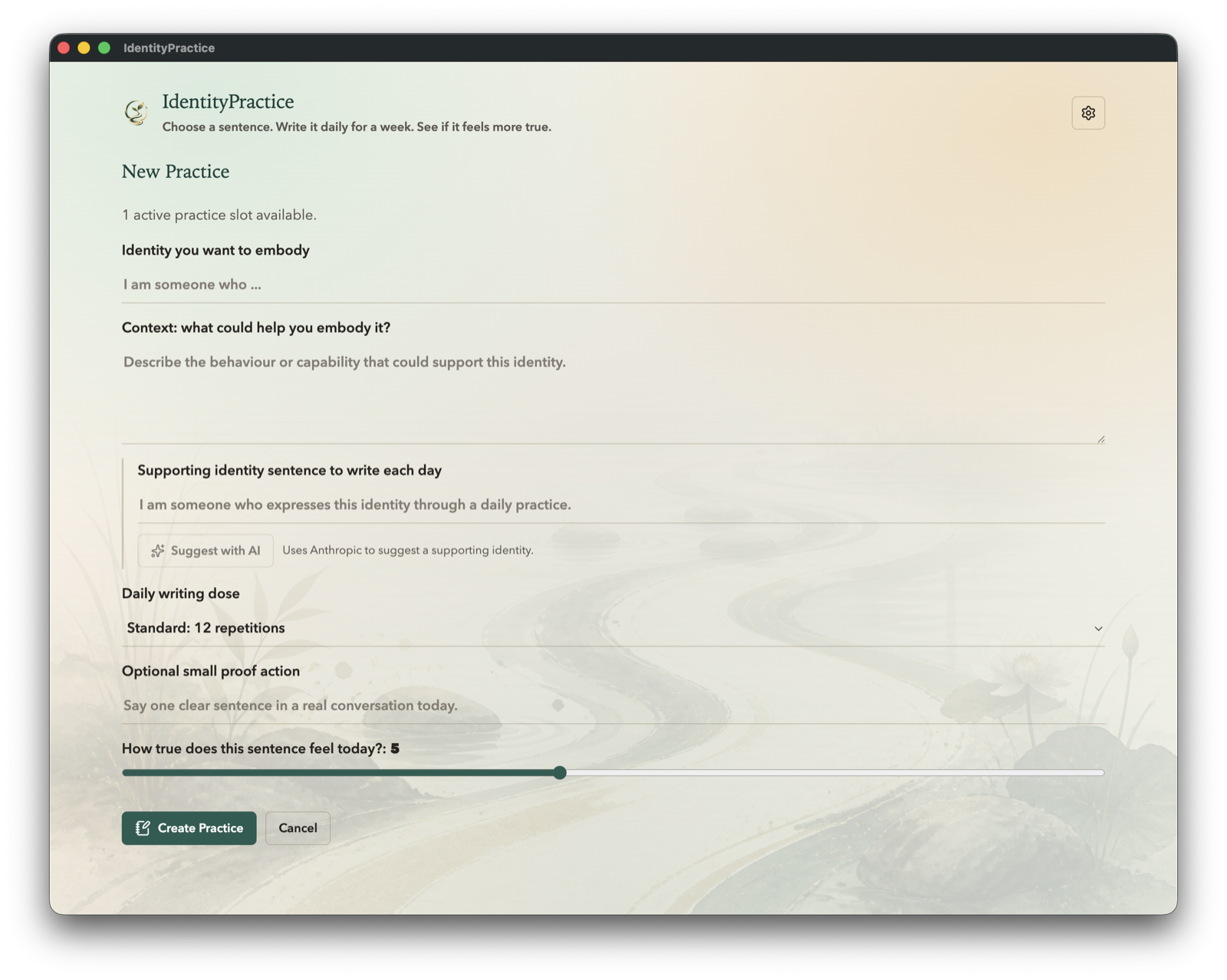Click the Suggest with AI button label
The height and width of the screenshot is (980, 1227).
[x=215, y=551]
